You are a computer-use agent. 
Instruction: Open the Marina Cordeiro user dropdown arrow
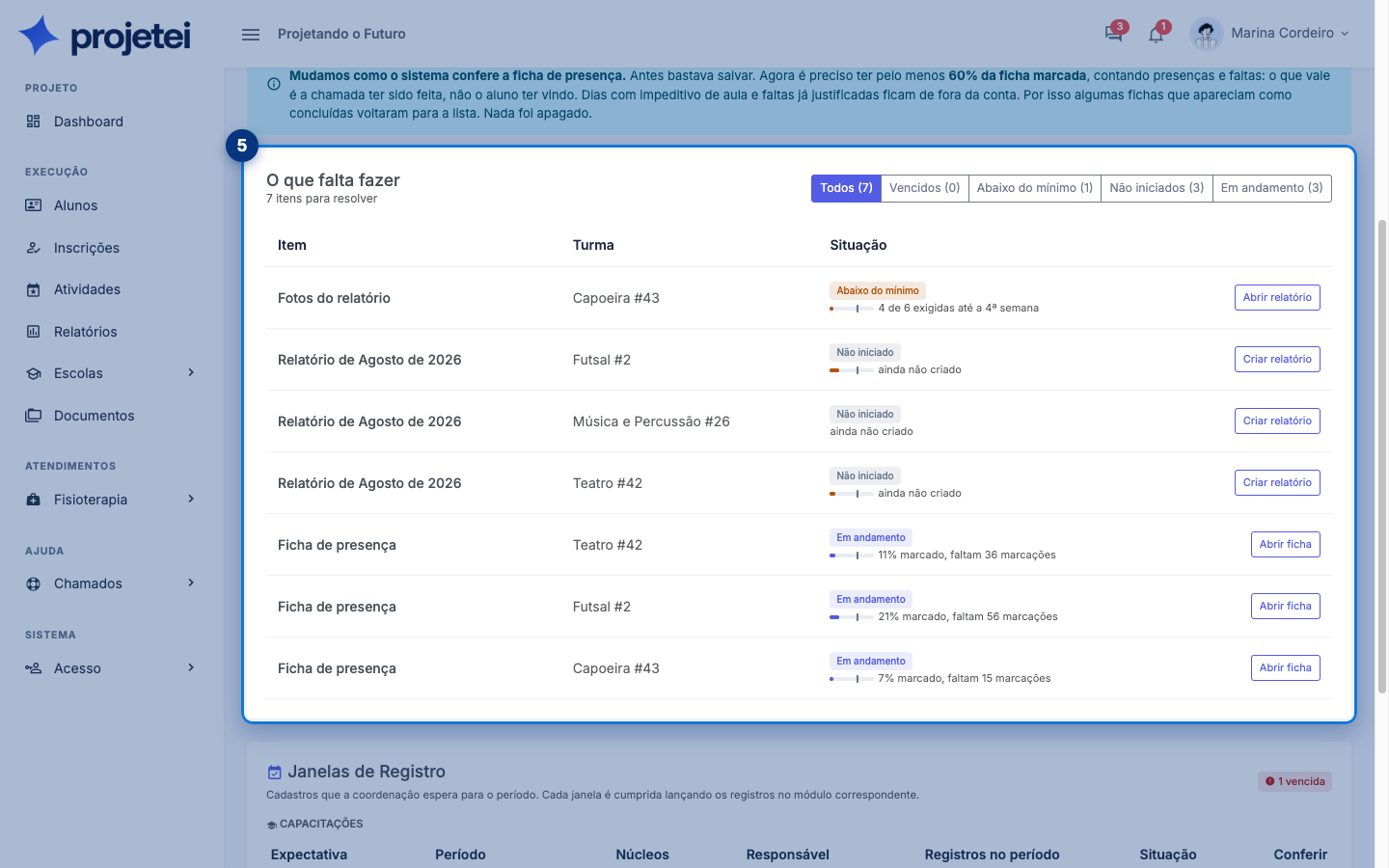(1345, 34)
